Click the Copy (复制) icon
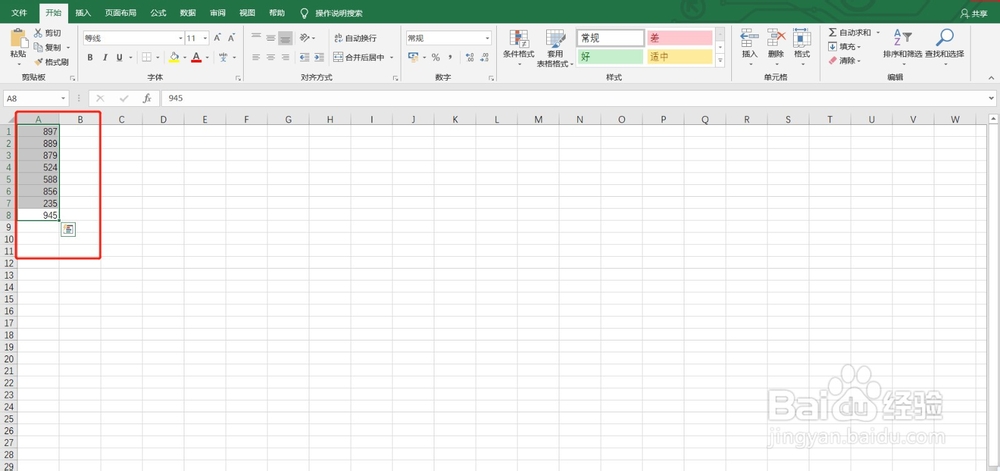1000x471 pixels. tap(38, 47)
